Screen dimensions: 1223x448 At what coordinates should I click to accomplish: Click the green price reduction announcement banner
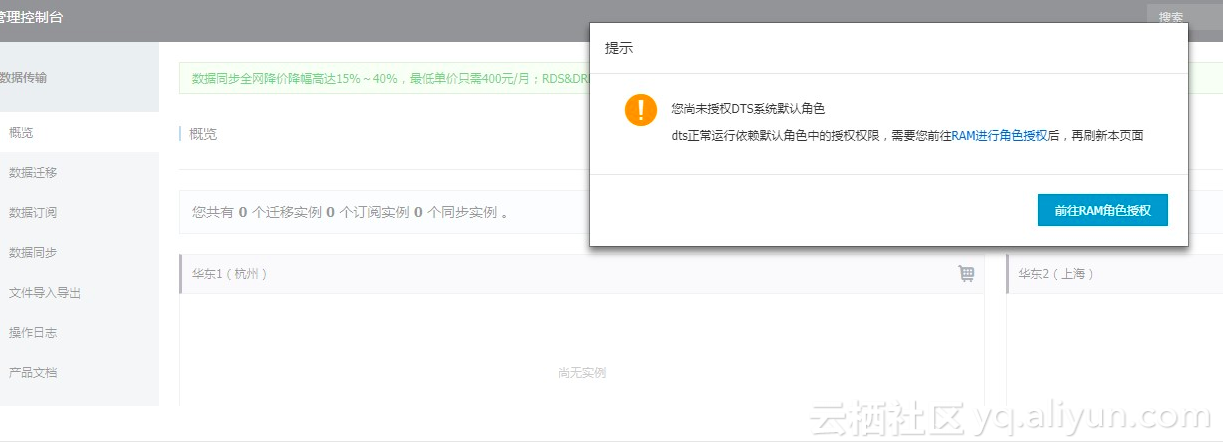(x=384, y=77)
